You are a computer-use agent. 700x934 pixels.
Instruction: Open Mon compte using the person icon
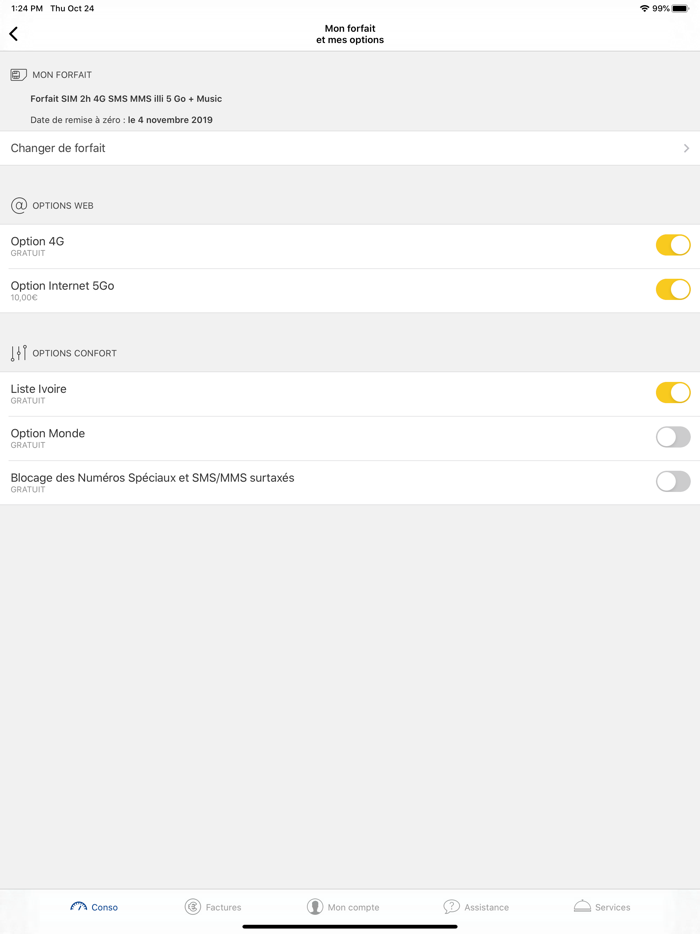tap(314, 906)
